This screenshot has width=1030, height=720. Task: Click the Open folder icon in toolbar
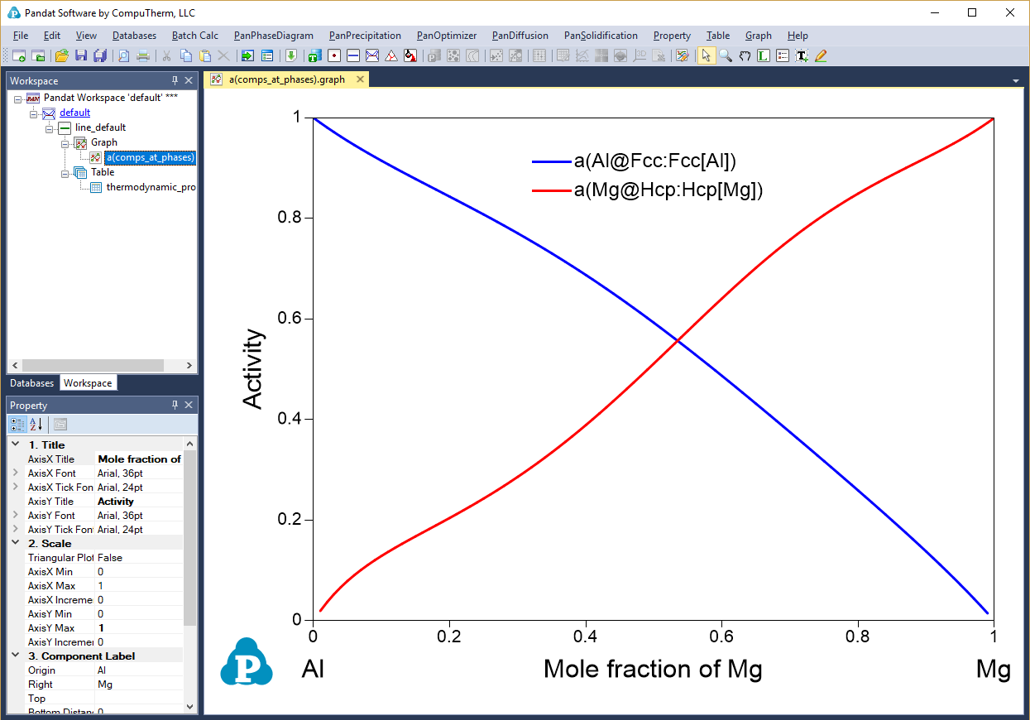[x=62, y=56]
